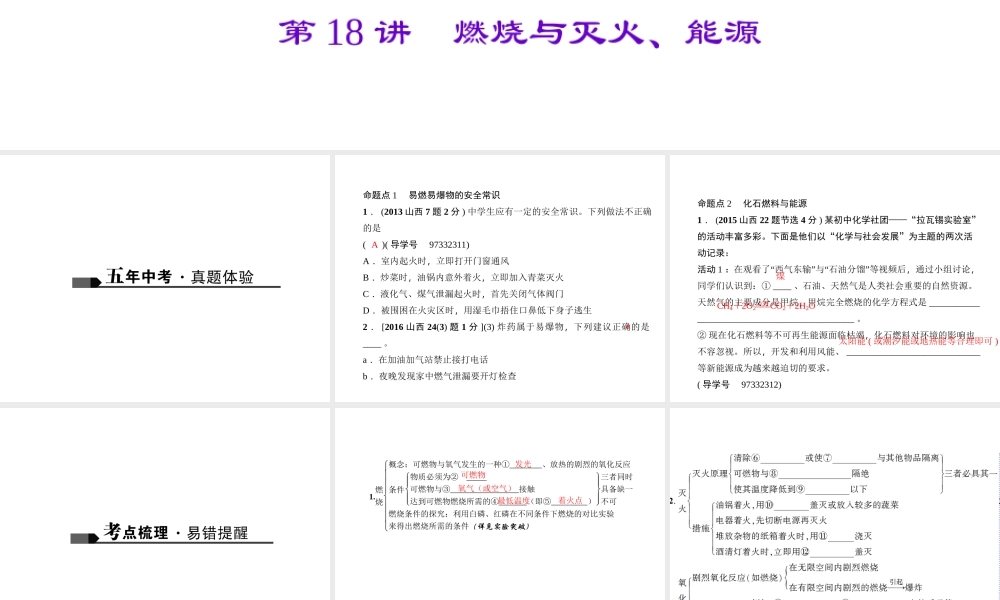The width and height of the screenshot is (1000, 600).
Task: Click the line 酒精灯着火时,立即用⑫ 盖灭
Action: click(x=793, y=552)
